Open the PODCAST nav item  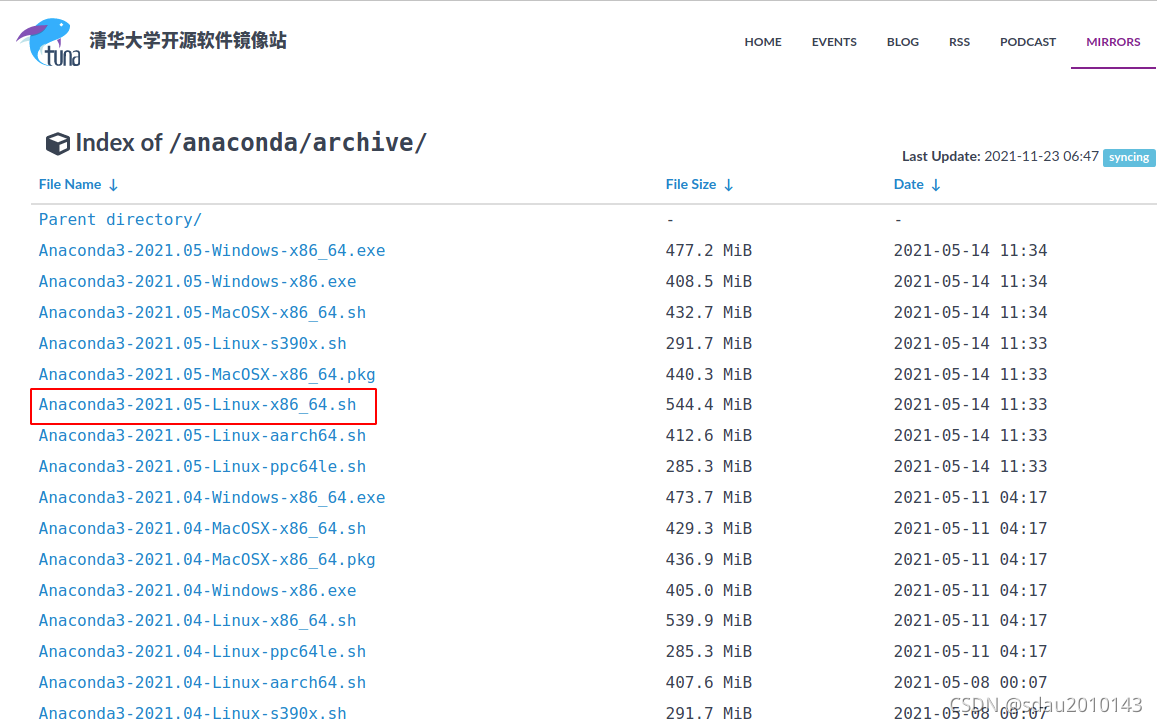coord(1028,42)
